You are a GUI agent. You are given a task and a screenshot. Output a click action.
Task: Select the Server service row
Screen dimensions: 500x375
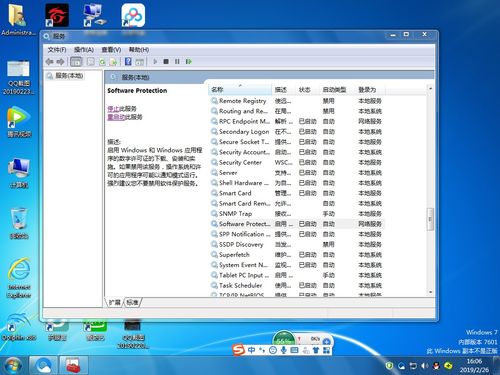point(297,173)
